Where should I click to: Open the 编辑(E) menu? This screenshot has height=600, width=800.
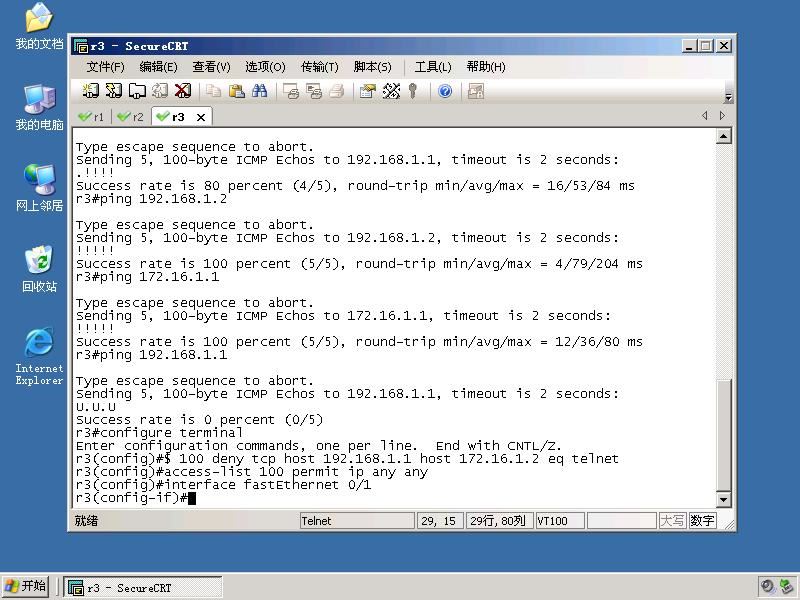(x=158, y=67)
